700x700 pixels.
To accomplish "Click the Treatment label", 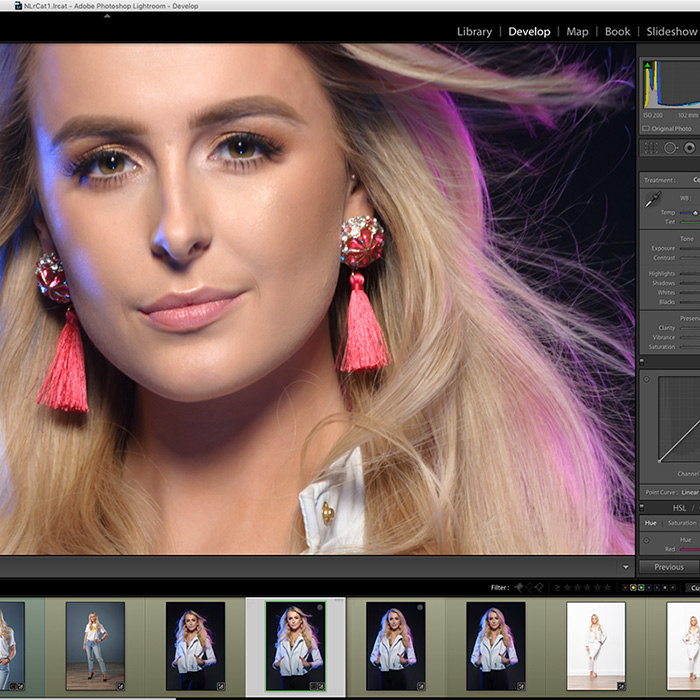I will click(x=659, y=180).
